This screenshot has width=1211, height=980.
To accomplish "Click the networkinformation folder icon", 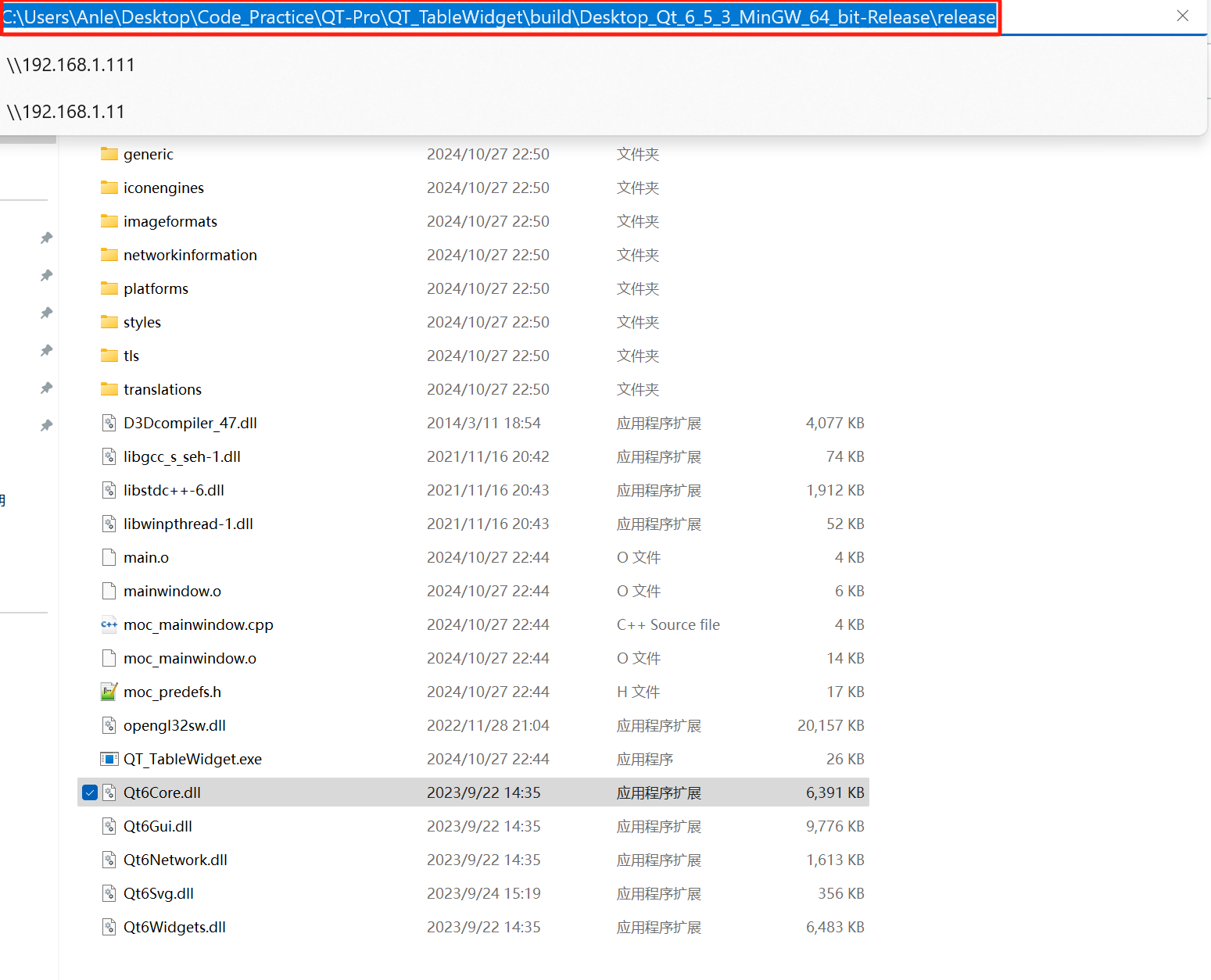I will pos(109,255).
